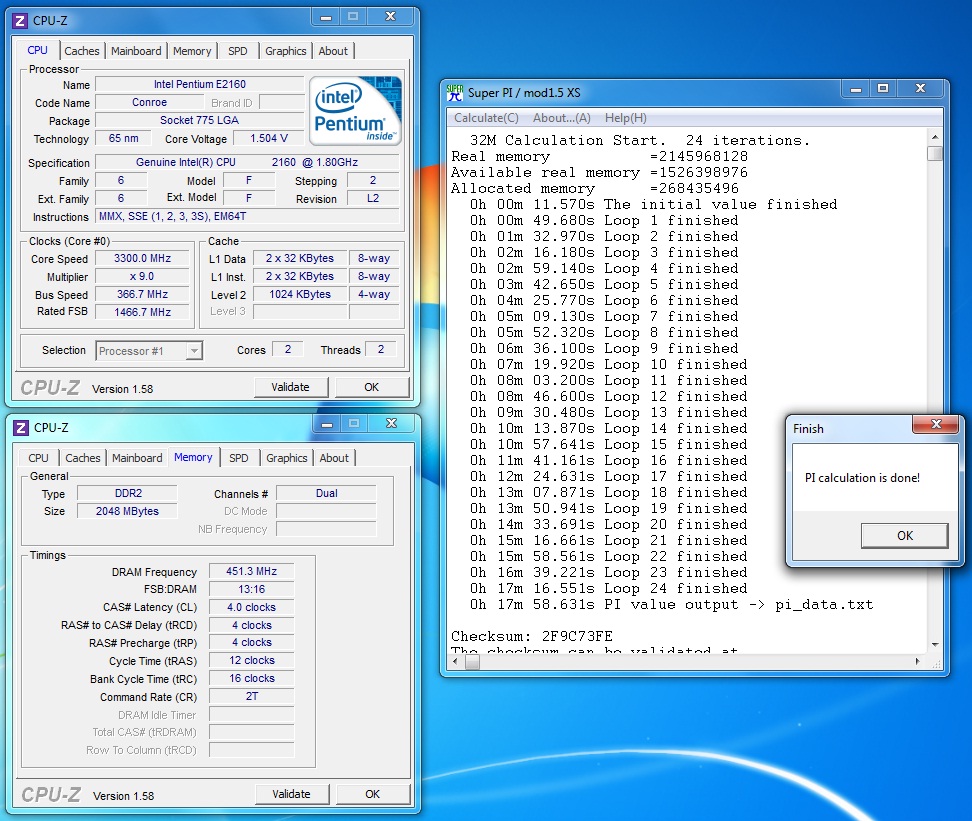This screenshot has width=972, height=821.
Task: Click the Intel Pentium inside logo
Action: [x=355, y=110]
